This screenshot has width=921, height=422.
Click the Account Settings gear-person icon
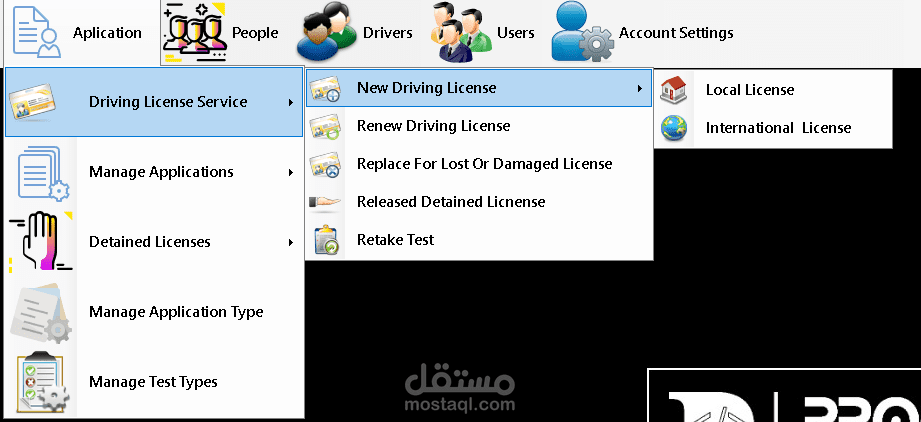583,32
